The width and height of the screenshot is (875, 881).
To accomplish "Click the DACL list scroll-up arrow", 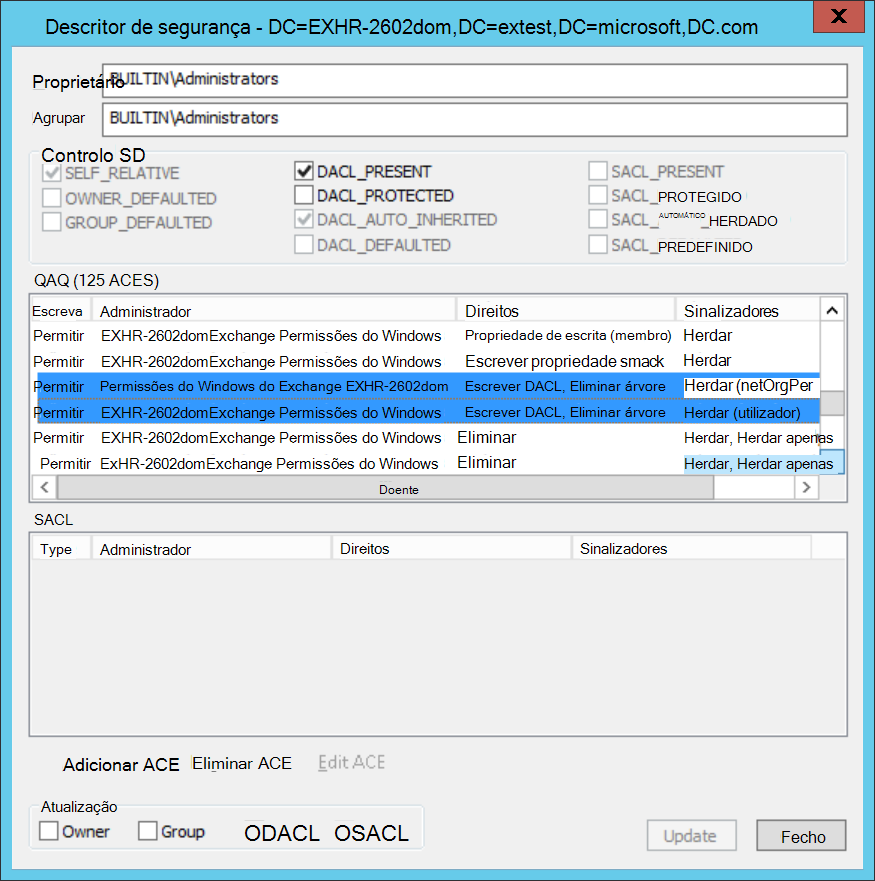I will (x=832, y=310).
